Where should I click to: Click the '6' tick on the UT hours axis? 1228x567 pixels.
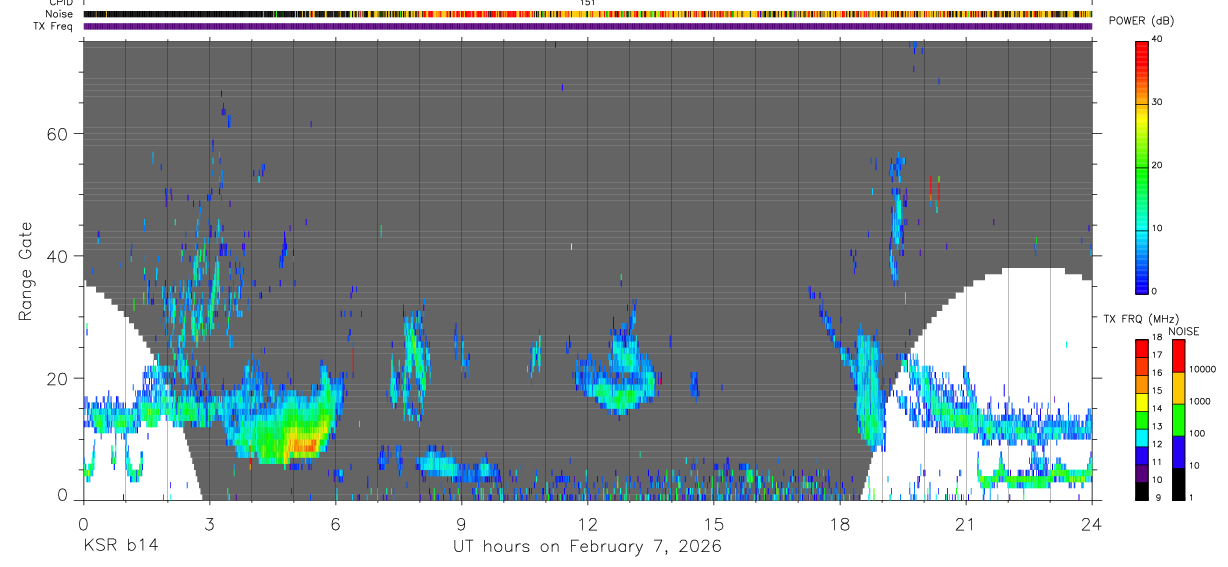(x=335, y=523)
